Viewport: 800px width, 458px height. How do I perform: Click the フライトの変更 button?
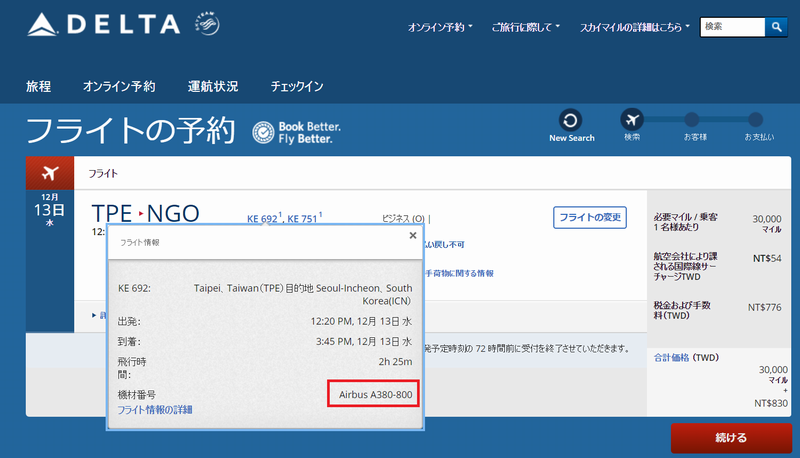(x=590, y=217)
